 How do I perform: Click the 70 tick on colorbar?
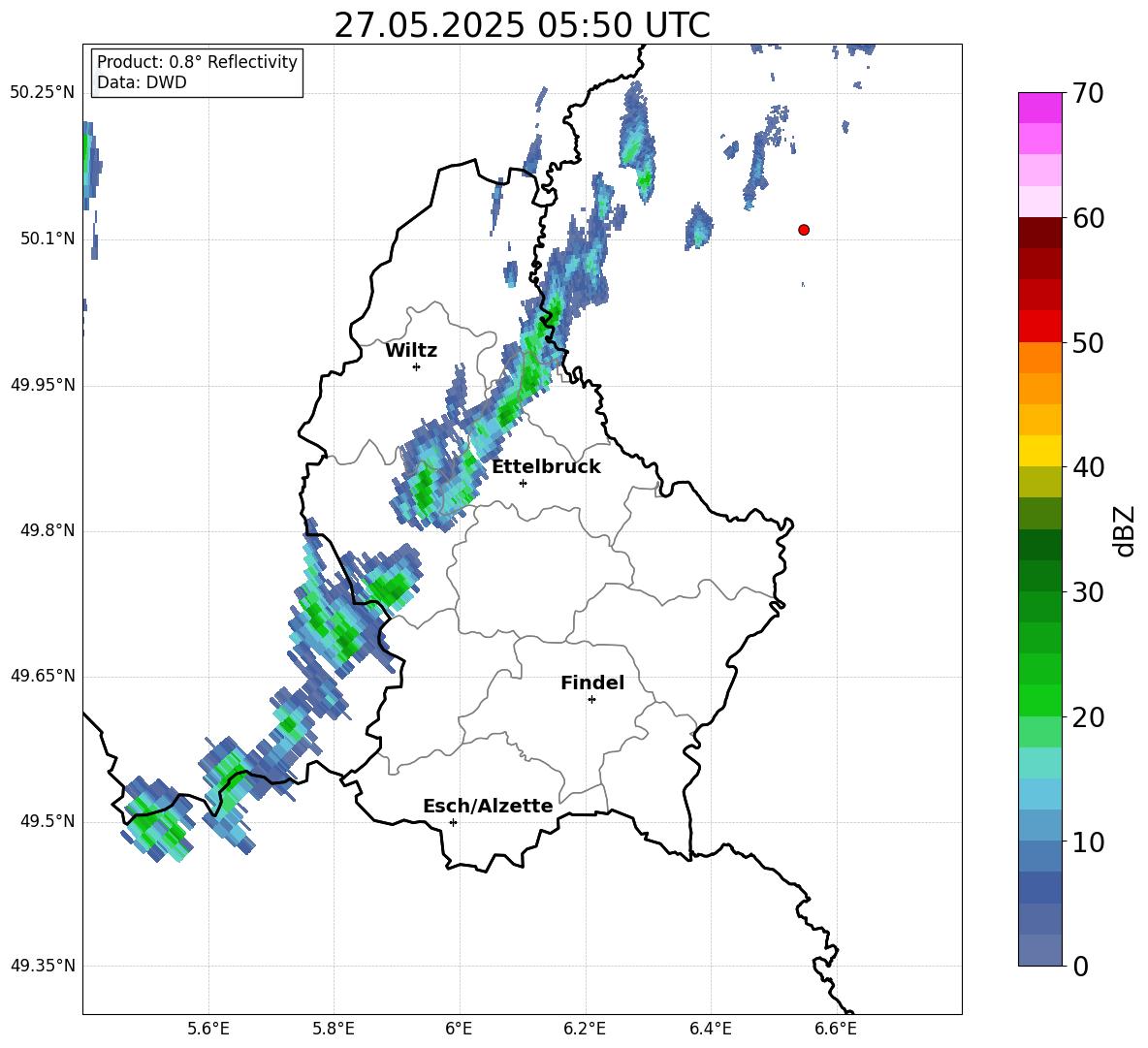(x=1087, y=93)
